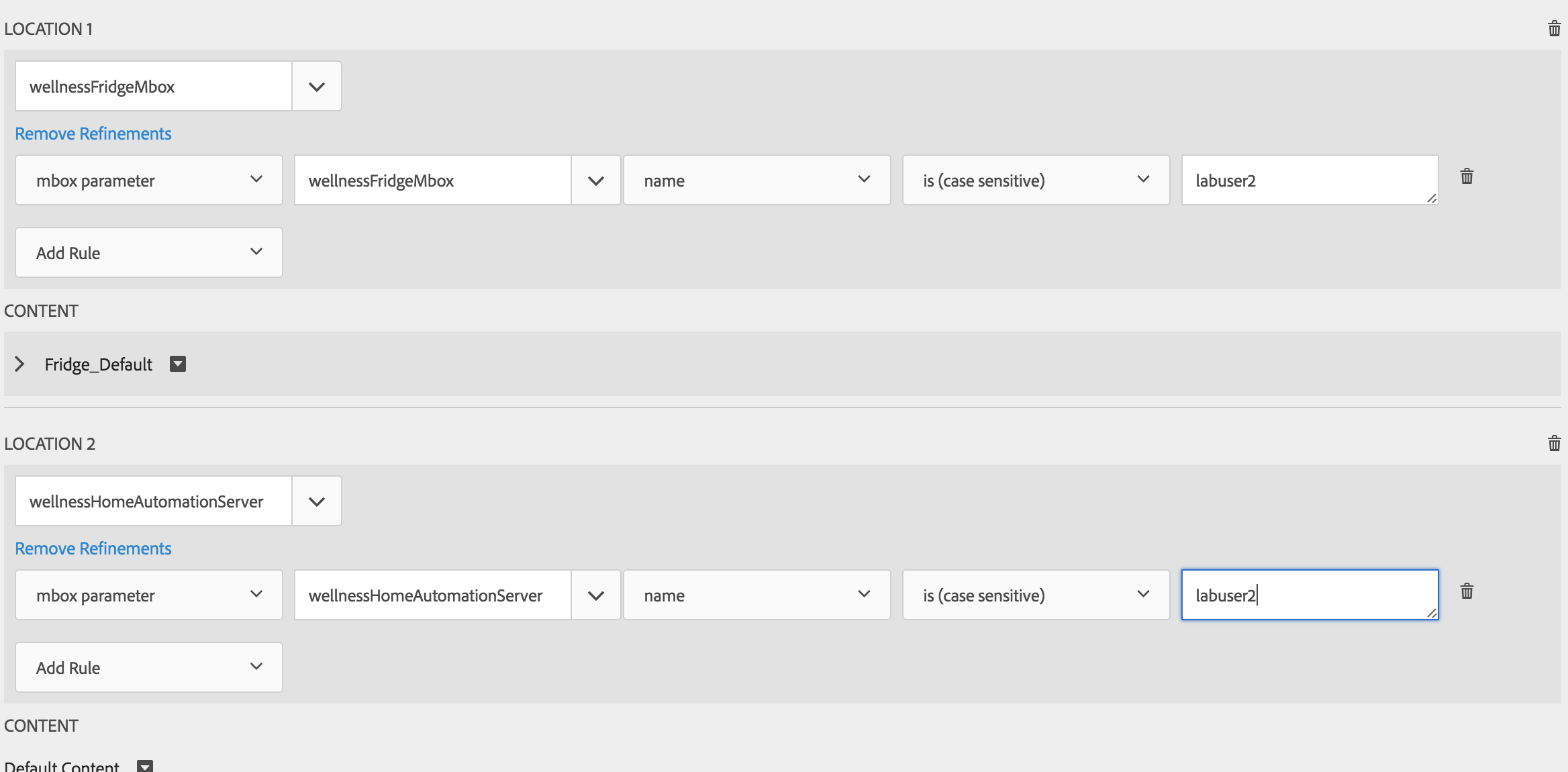Click Remove Refinements link under Location 1

[x=93, y=134]
